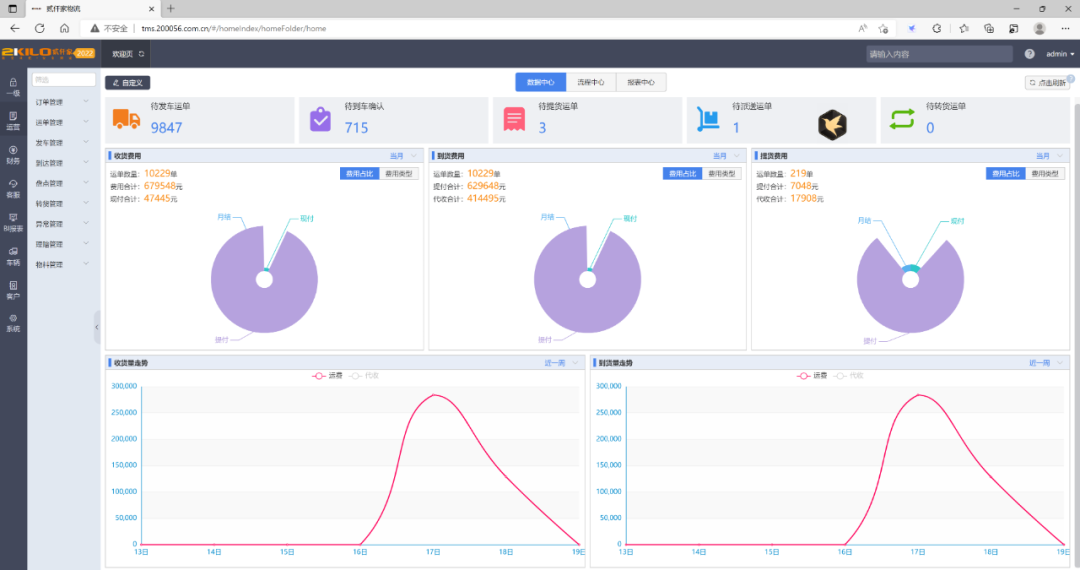Click the green transfer arrows icon

click(x=902, y=119)
